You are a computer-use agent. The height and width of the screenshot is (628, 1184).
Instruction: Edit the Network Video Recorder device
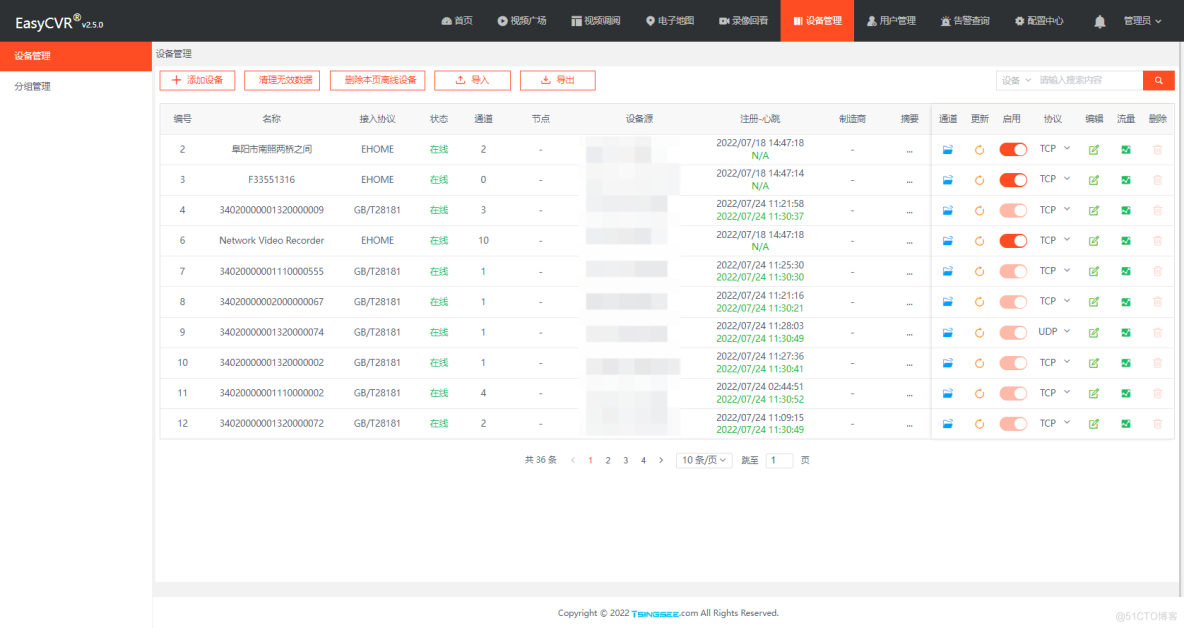1094,240
